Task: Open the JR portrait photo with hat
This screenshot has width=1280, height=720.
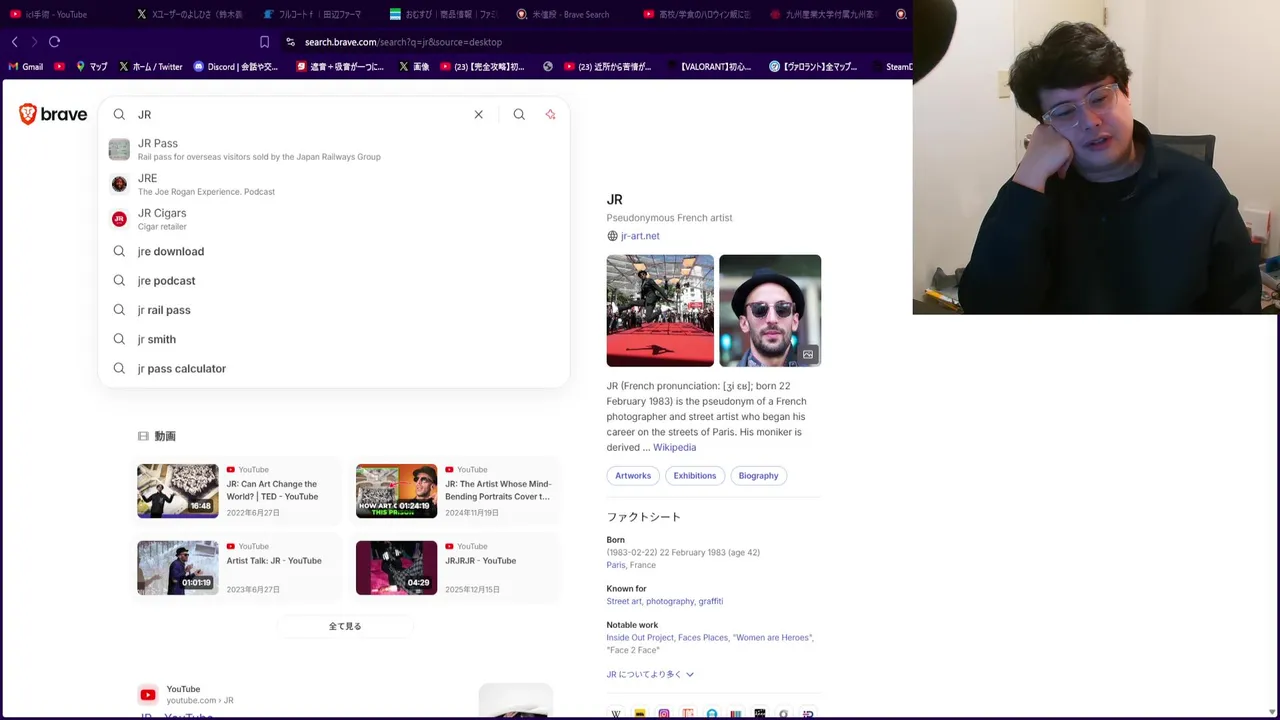Action: 770,311
